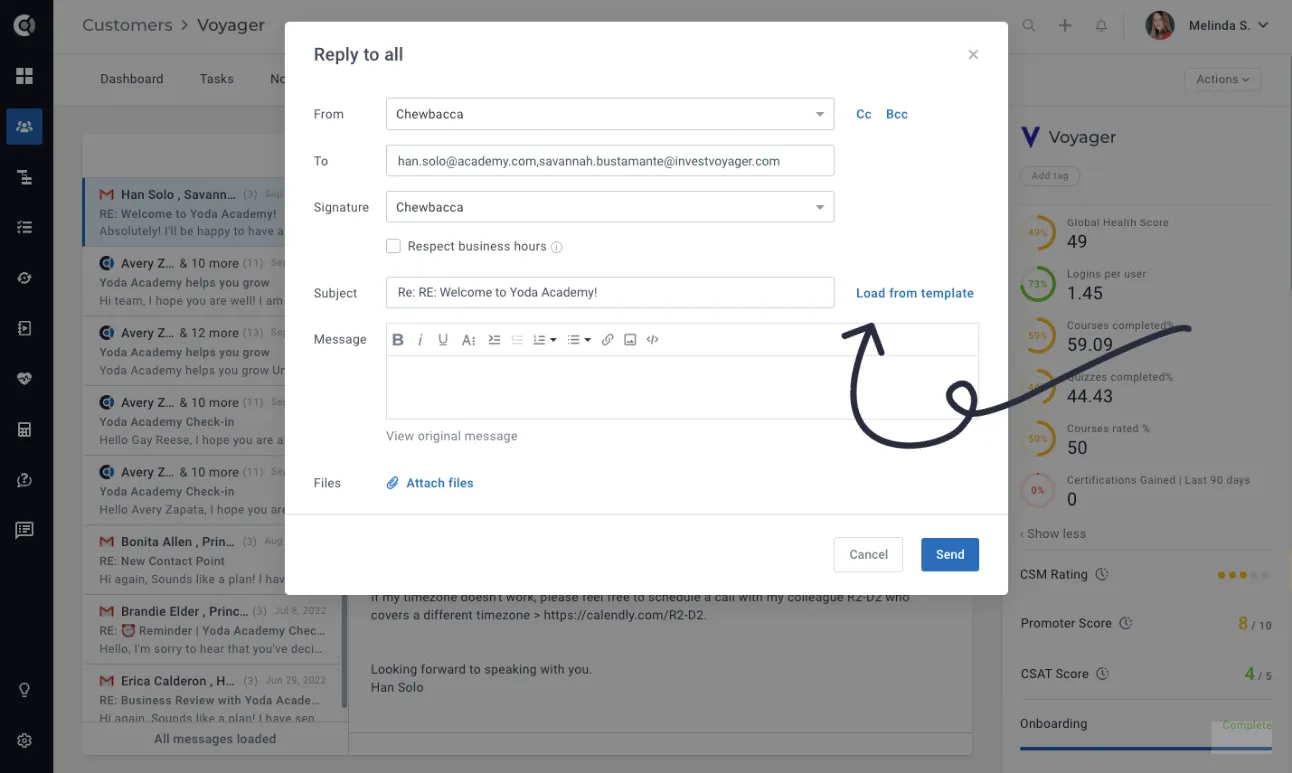This screenshot has height=773, width=1292.
Task: Open settings gear in sidebar
Action: tap(24, 741)
